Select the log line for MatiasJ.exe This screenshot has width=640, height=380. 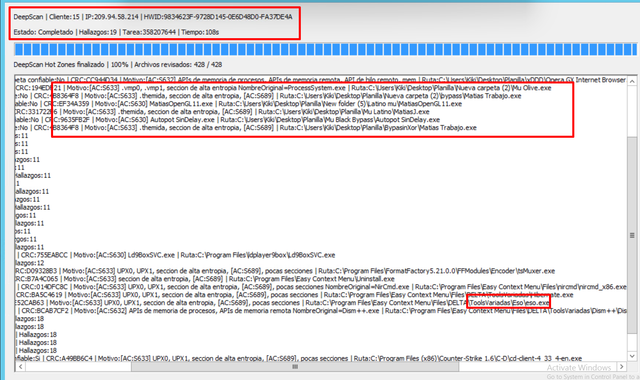coord(222,111)
